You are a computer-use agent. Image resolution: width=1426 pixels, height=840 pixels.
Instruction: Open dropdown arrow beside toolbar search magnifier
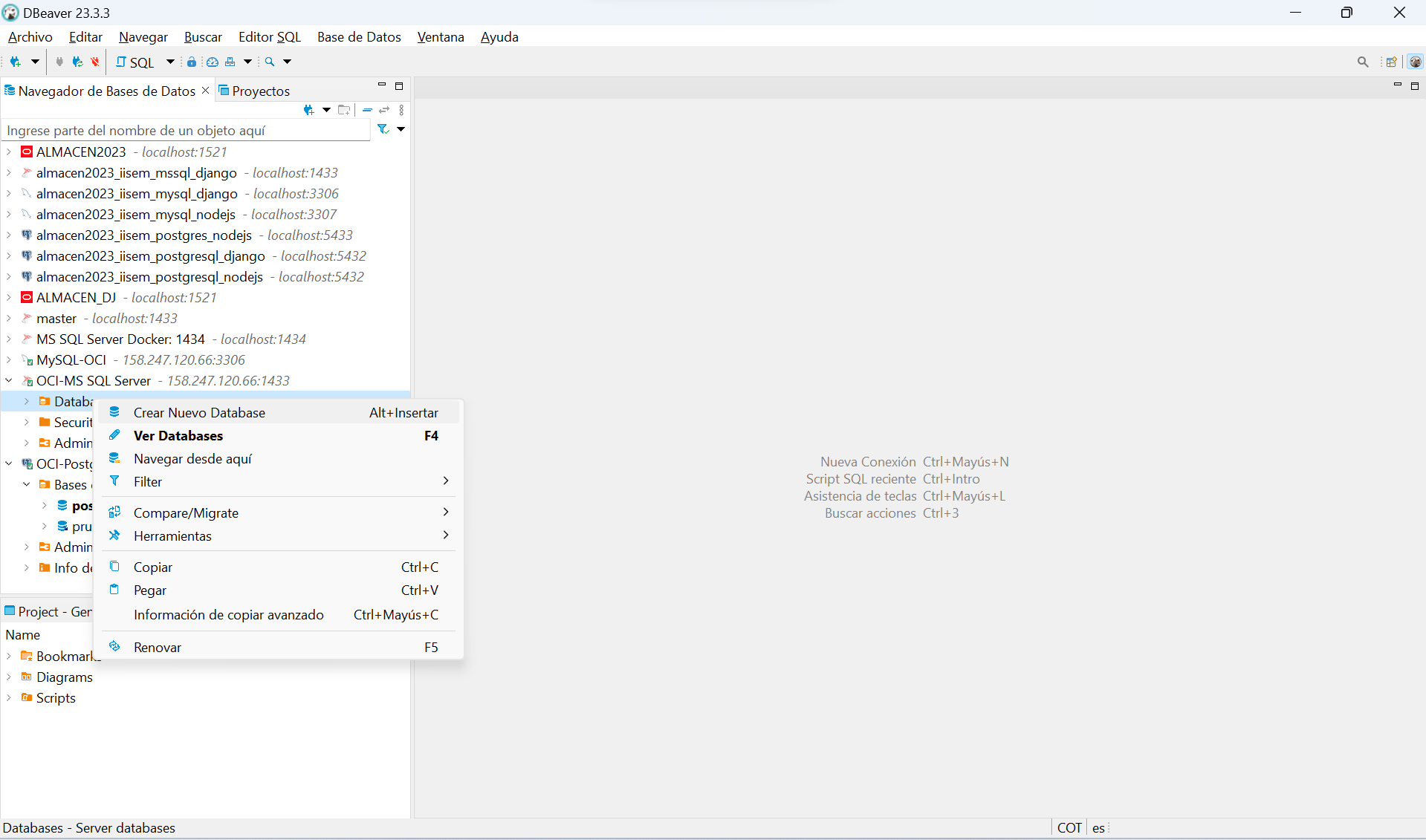[x=288, y=62]
